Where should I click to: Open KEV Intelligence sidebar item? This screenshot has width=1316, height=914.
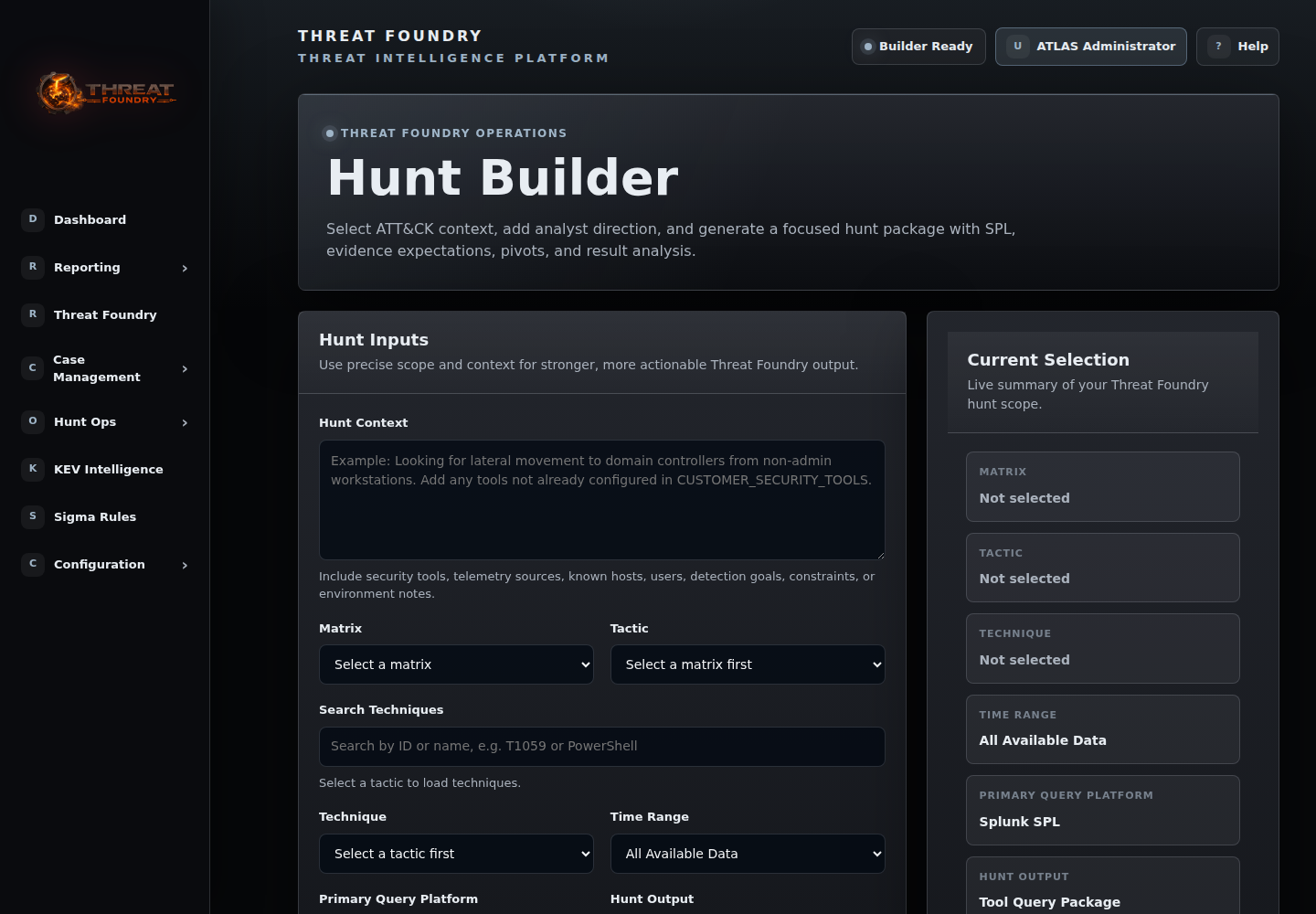click(x=105, y=469)
